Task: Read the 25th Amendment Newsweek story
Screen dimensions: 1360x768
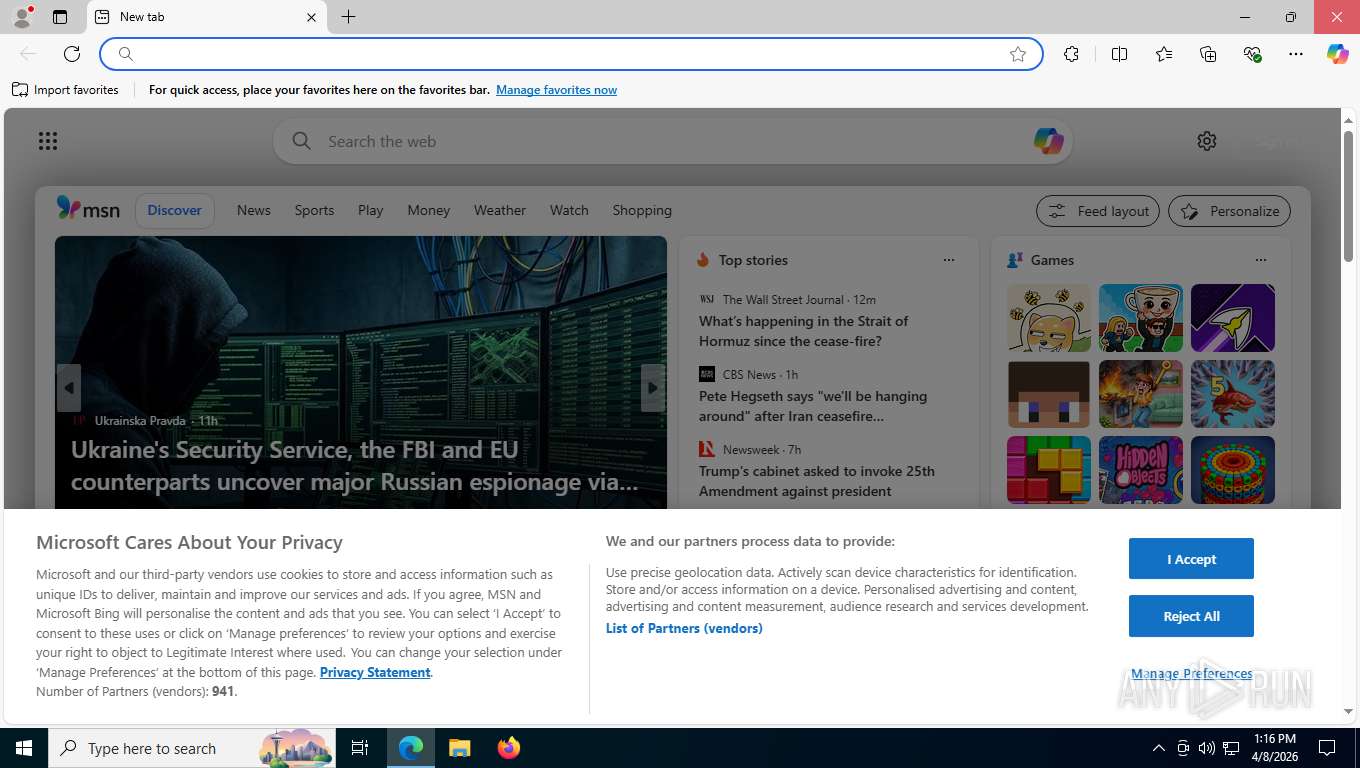Action: 817,481
